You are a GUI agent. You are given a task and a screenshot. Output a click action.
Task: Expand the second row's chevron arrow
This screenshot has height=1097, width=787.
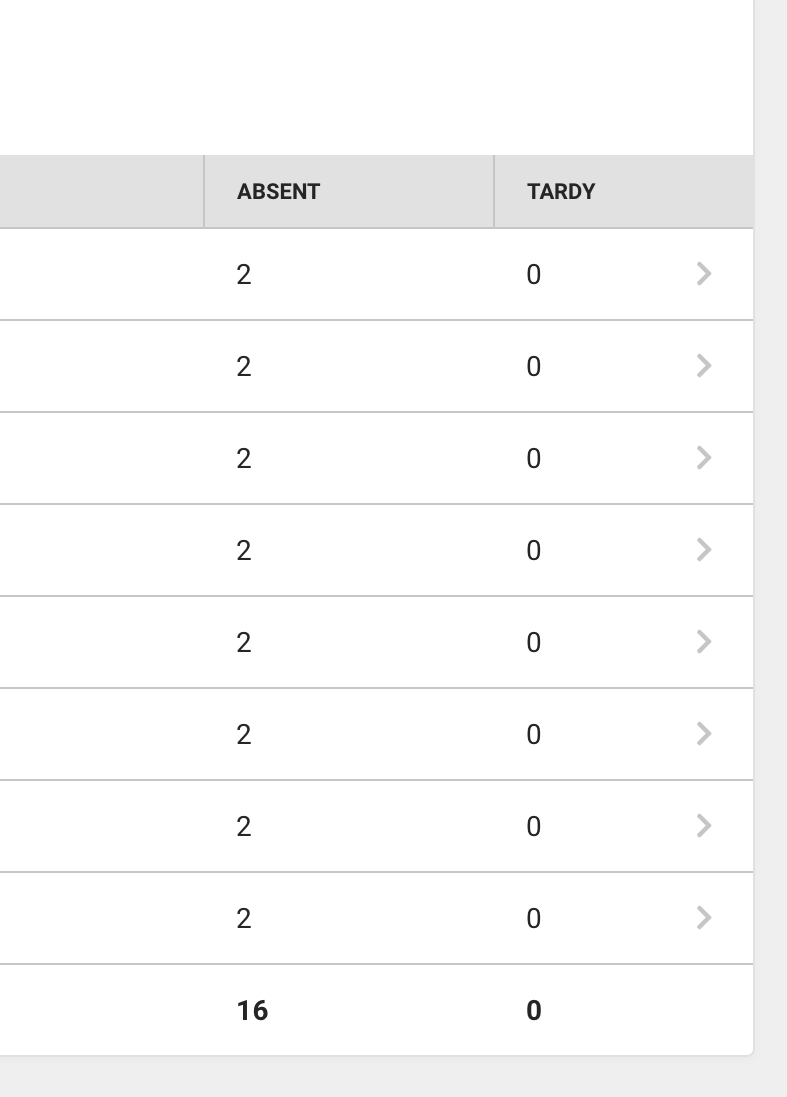(704, 366)
